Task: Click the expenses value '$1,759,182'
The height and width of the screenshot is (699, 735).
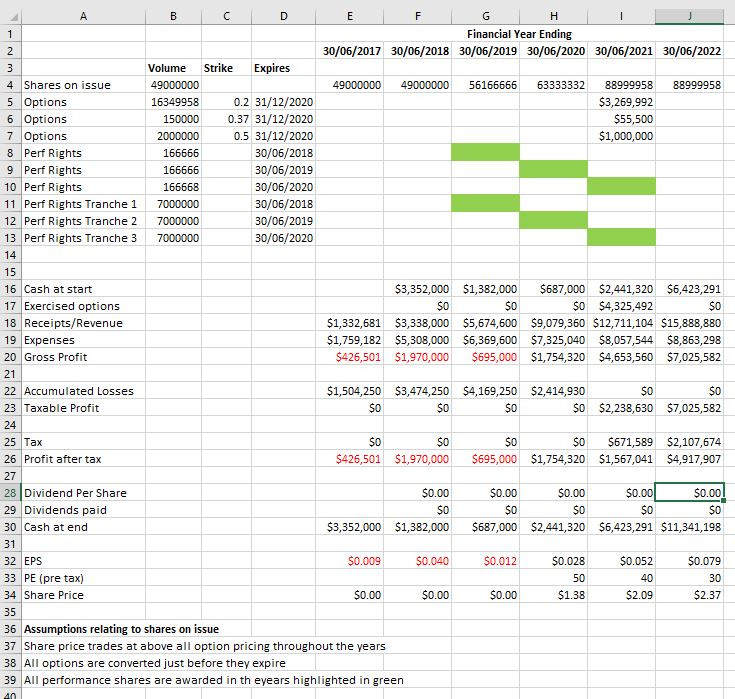Action: [x=350, y=340]
